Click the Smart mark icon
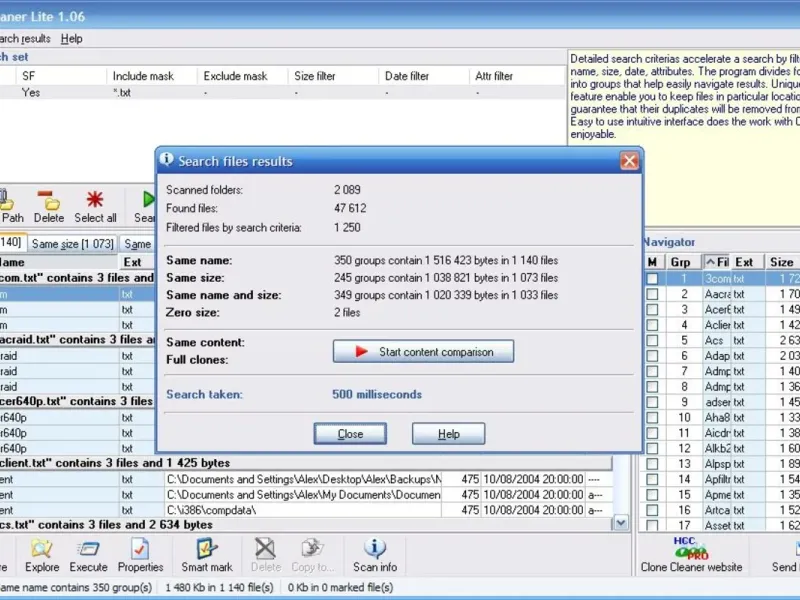 click(x=207, y=549)
